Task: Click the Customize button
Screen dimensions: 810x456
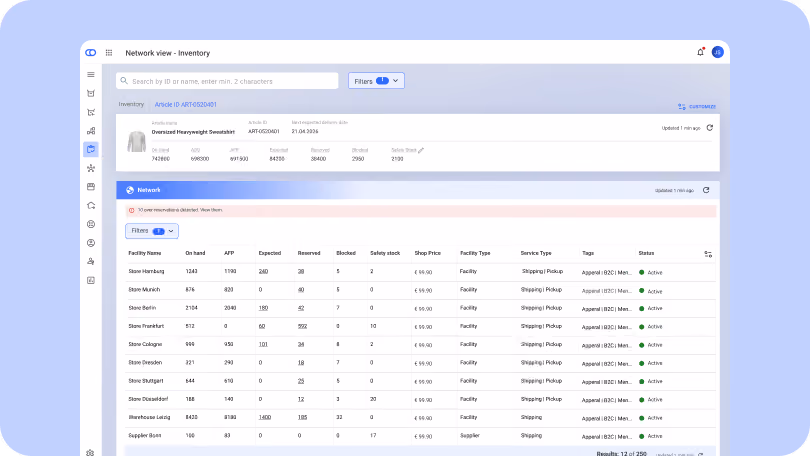Action: 697,106
